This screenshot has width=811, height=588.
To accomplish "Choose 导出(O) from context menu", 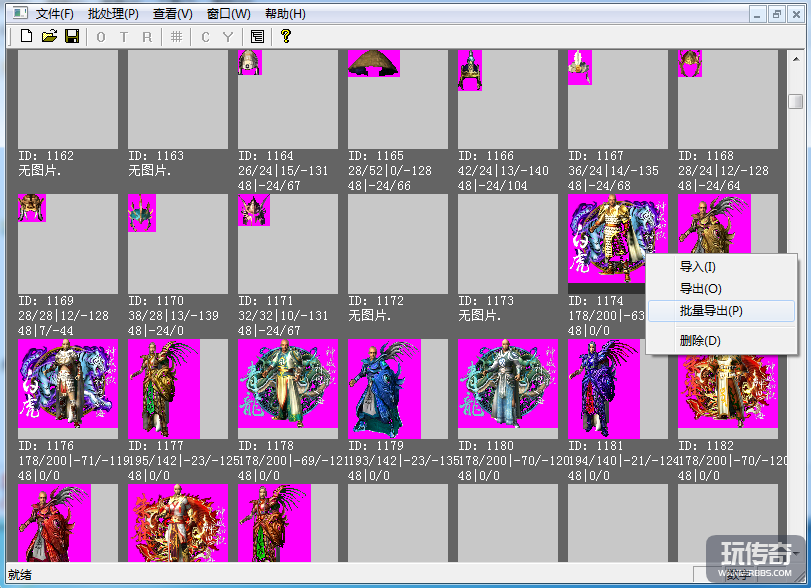I will (721, 289).
